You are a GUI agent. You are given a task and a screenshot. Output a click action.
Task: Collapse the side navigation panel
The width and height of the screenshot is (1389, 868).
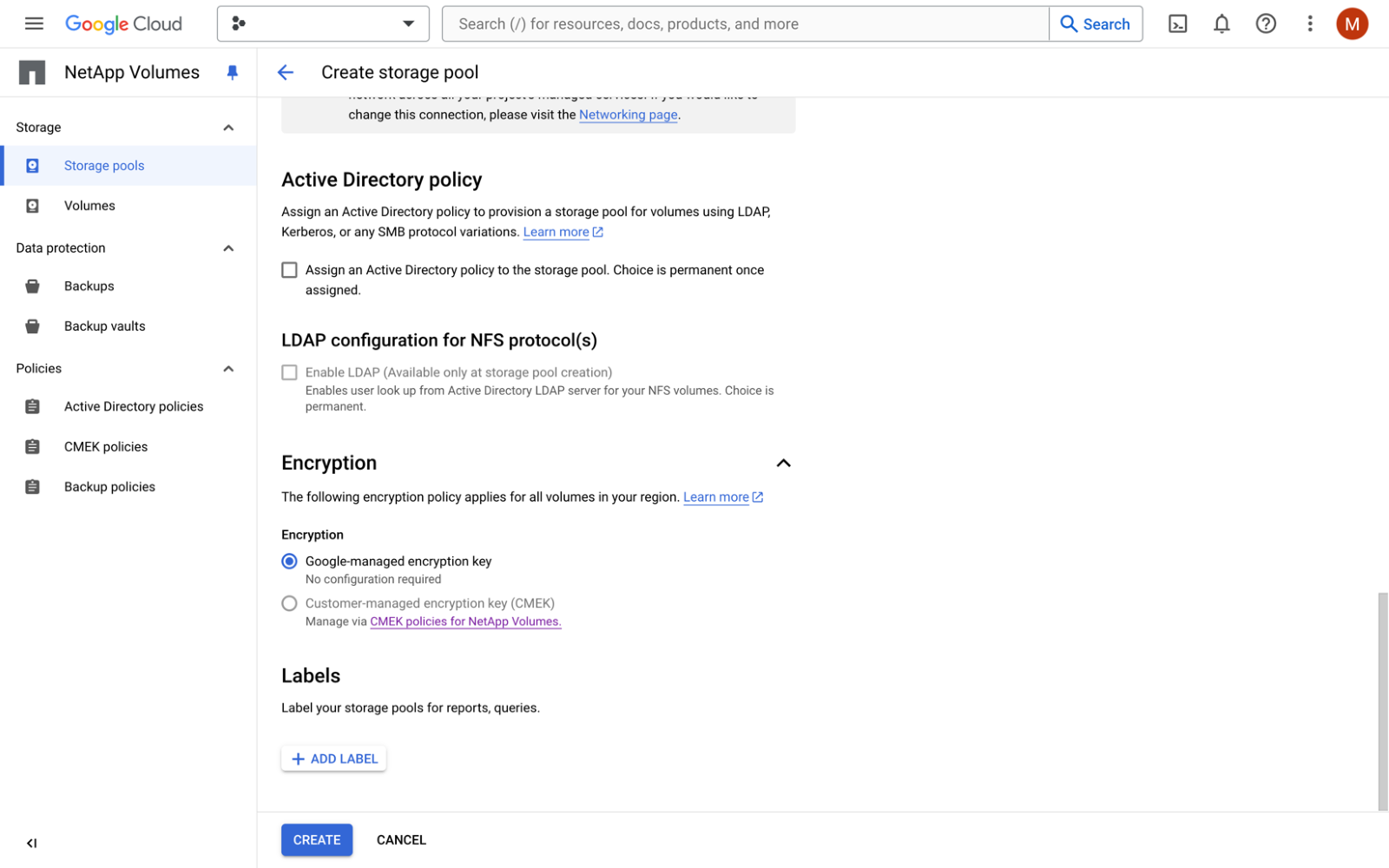click(x=32, y=843)
